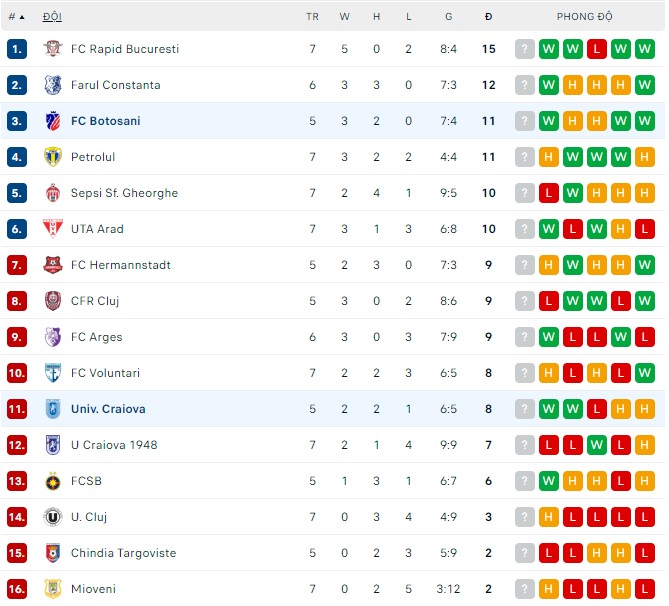Click the CFR Cluj team logo
The height and width of the screenshot is (606, 669).
point(53,301)
